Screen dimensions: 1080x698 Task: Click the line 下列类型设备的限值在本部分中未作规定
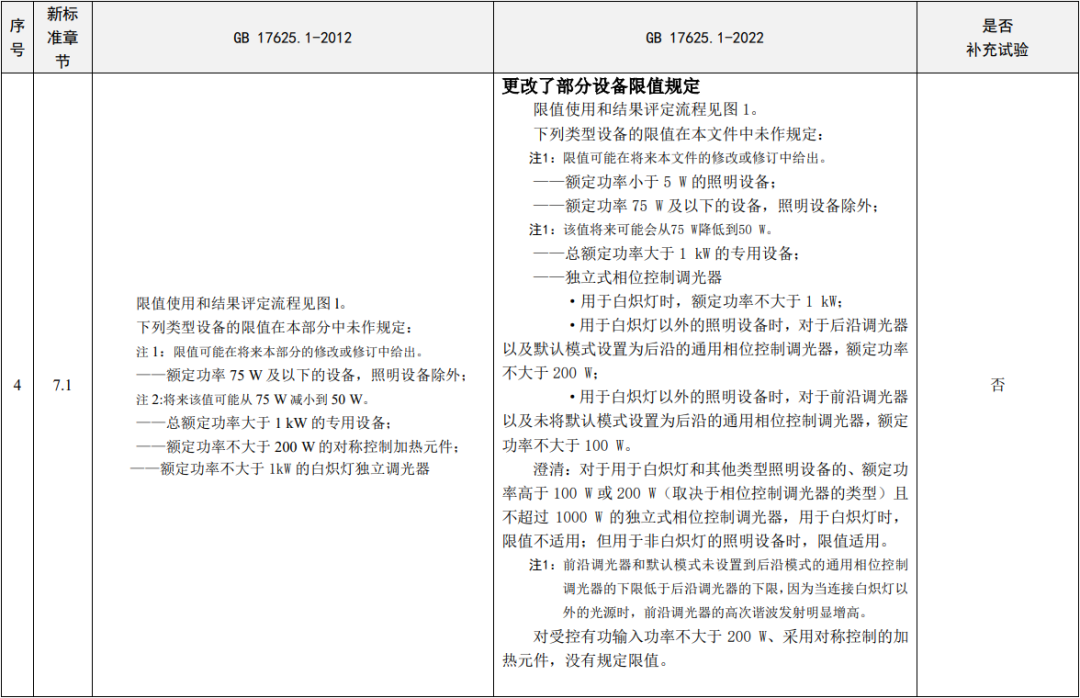point(273,327)
